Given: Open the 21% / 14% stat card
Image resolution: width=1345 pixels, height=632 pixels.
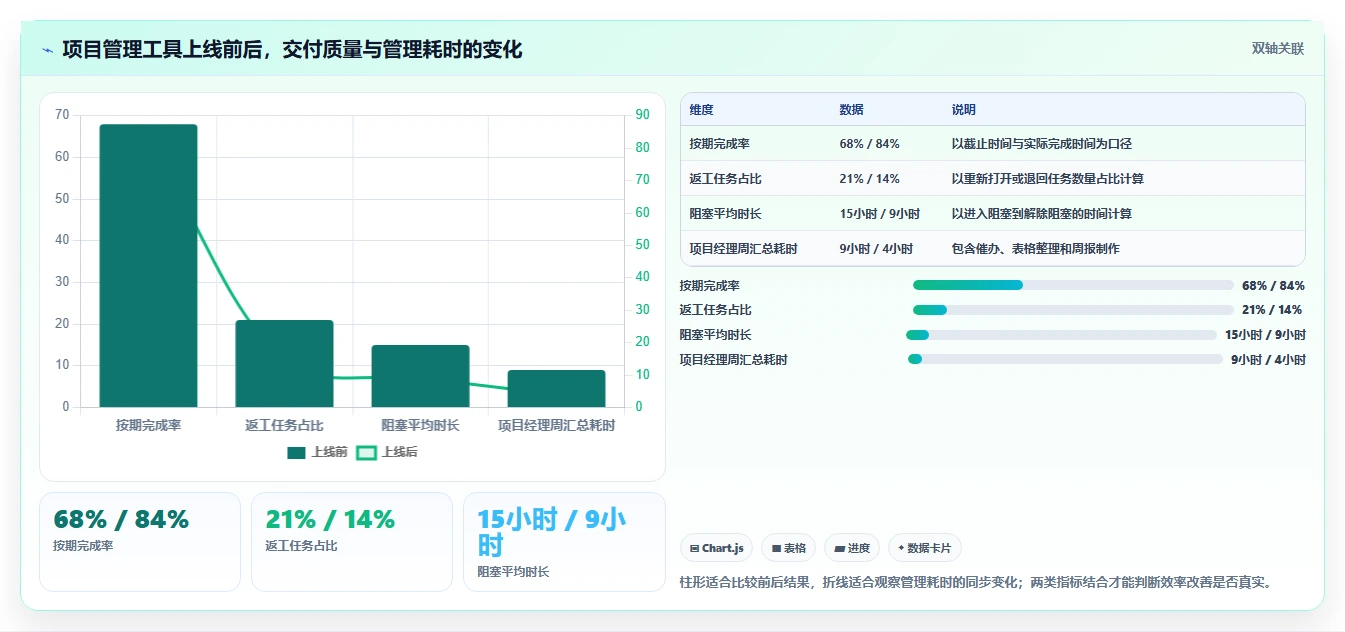Looking at the screenshot, I should [352, 542].
